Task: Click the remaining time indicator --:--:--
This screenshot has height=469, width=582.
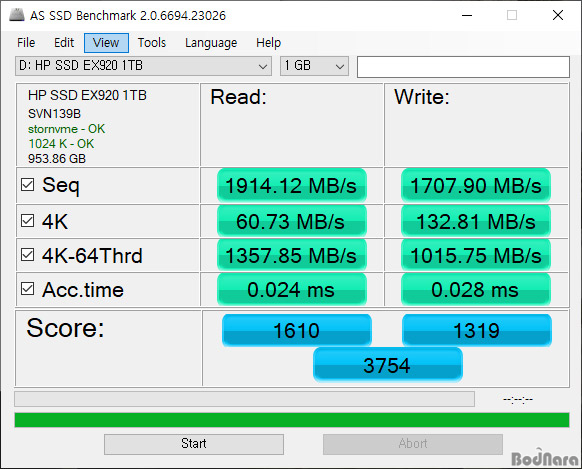Action: [518, 399]
